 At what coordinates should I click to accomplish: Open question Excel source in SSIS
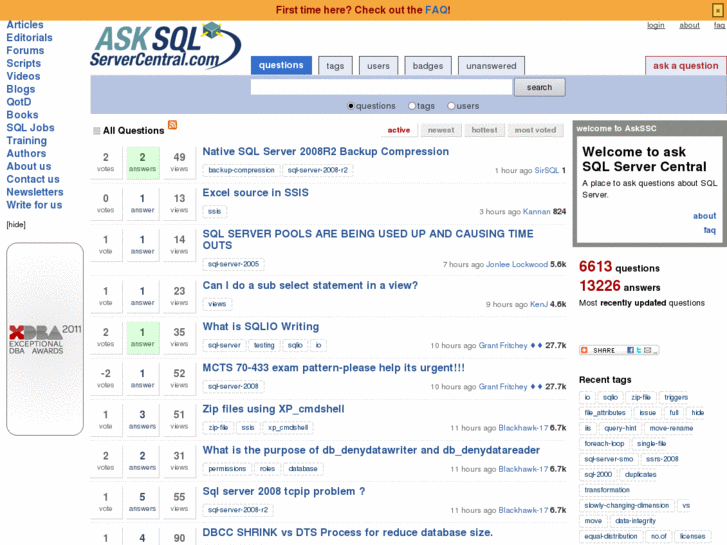tap(255, 193)
